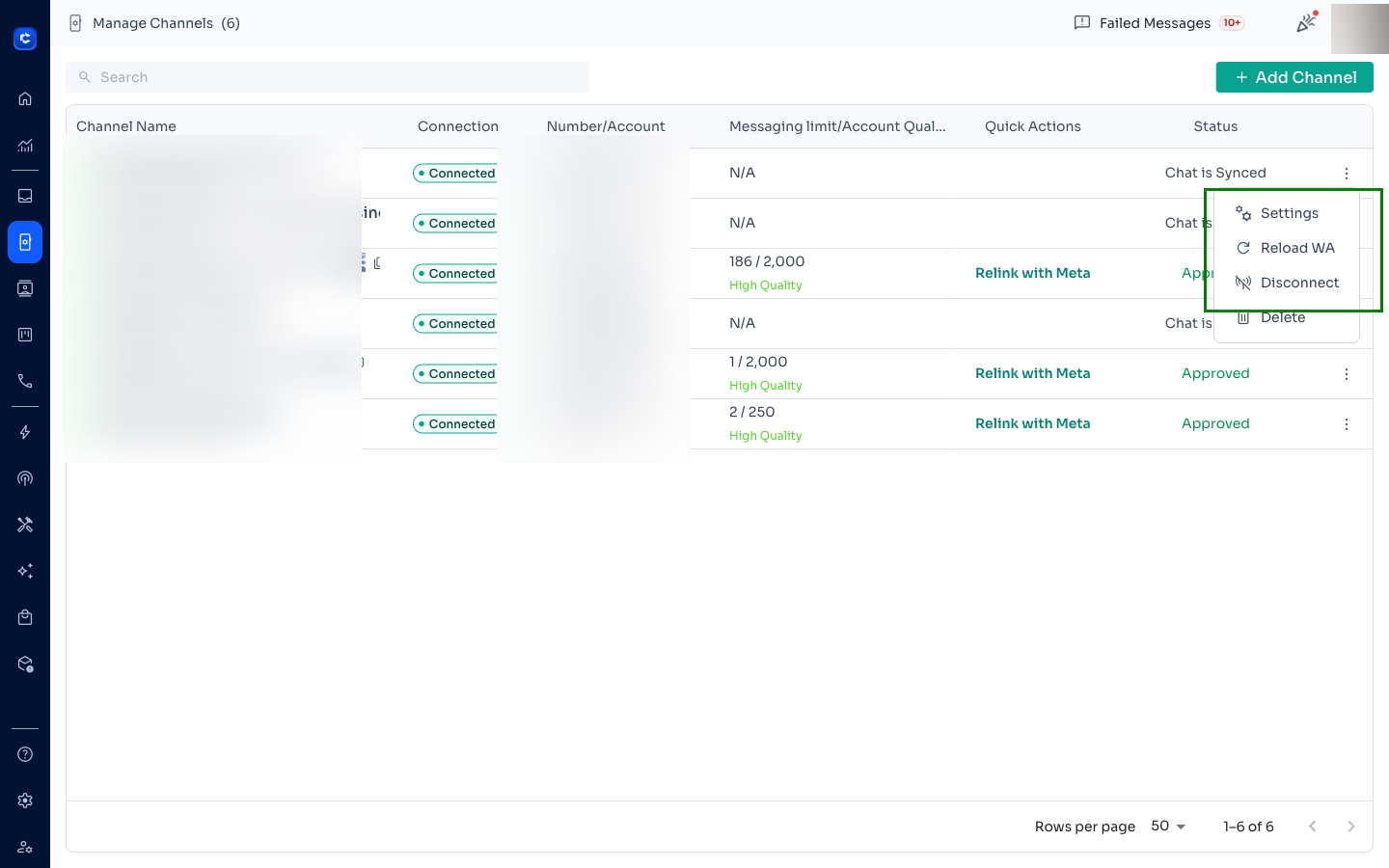Screen dimensions: 1389x868
Task: Open the contacts card icon in sidebar
Action: click(25, 288)
